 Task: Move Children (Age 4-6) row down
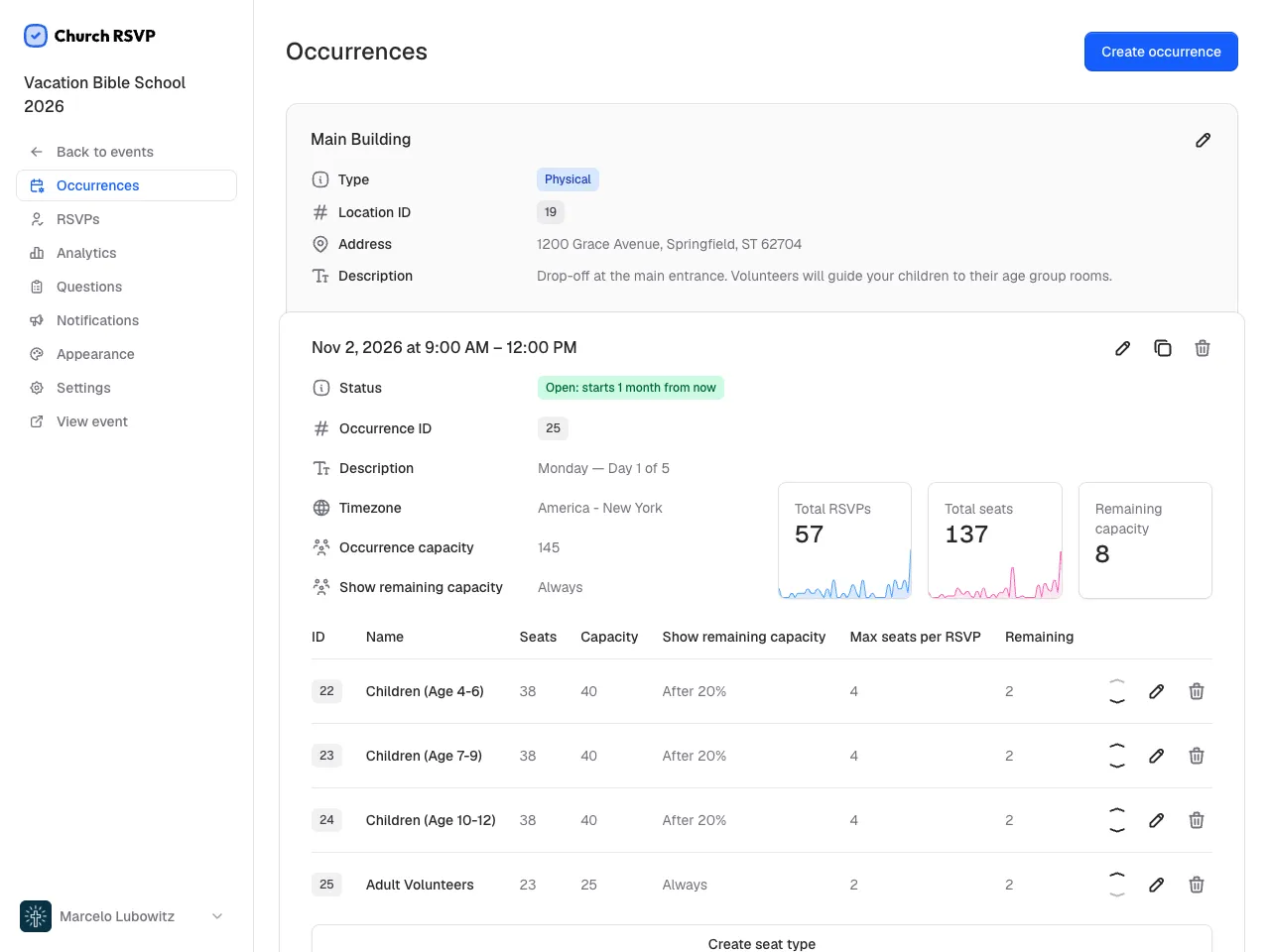tap(1117, 701)
